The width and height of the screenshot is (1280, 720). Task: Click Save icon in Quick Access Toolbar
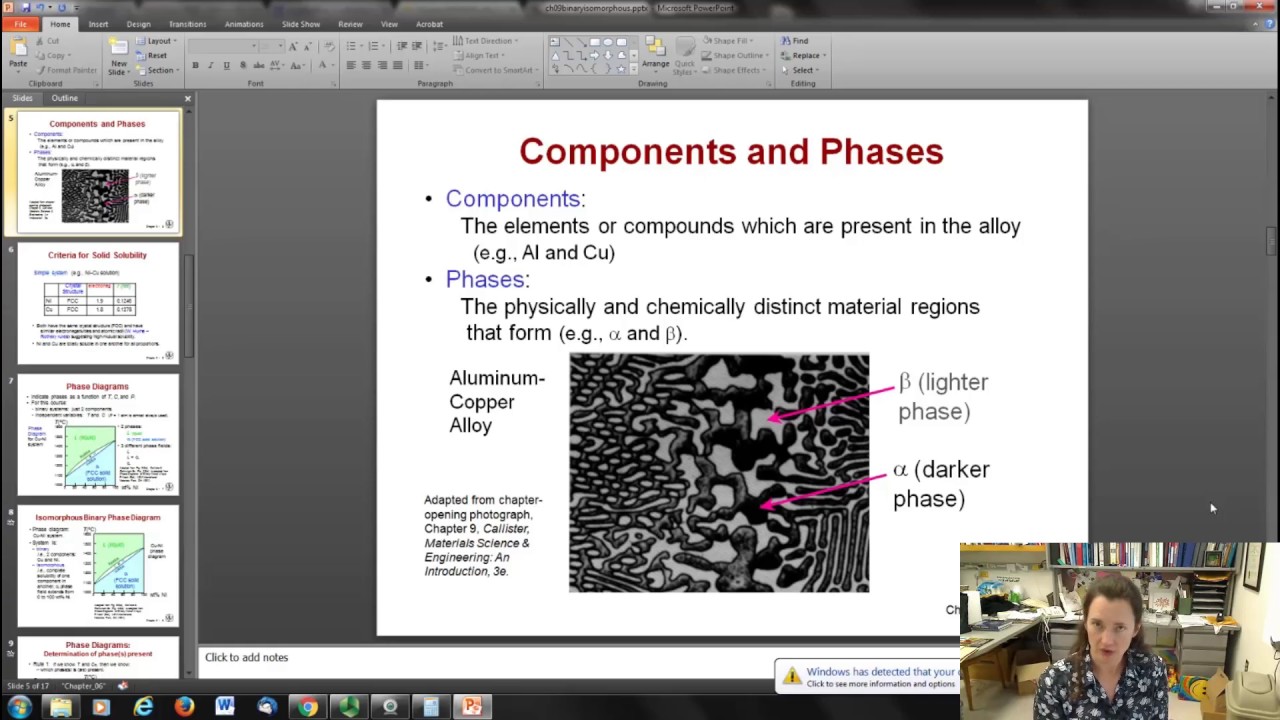tap(26, 7)
